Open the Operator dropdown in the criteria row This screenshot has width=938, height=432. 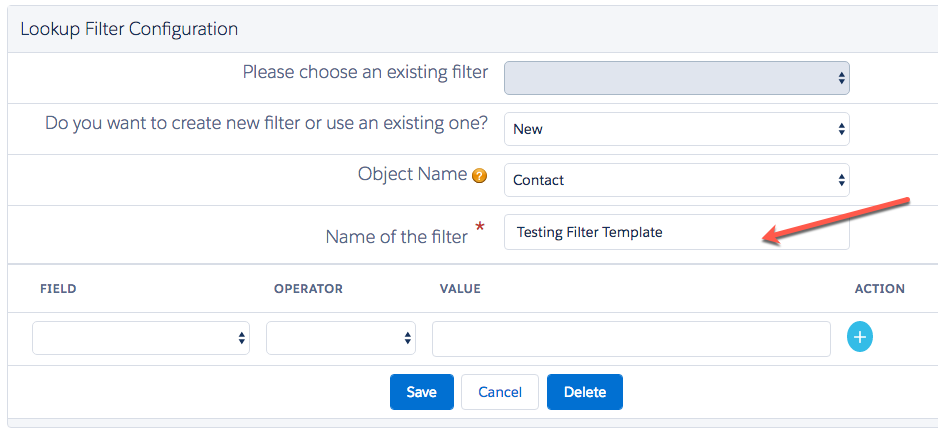coord(341,338)
